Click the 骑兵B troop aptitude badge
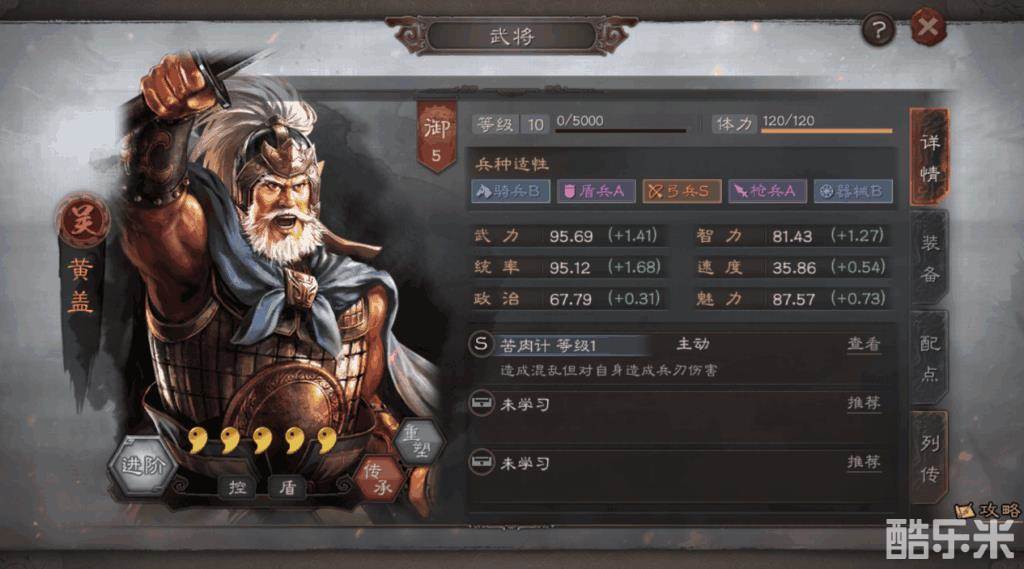Image resolution: width=1024 pixels, height=569 pixels. tap(510, 191)
